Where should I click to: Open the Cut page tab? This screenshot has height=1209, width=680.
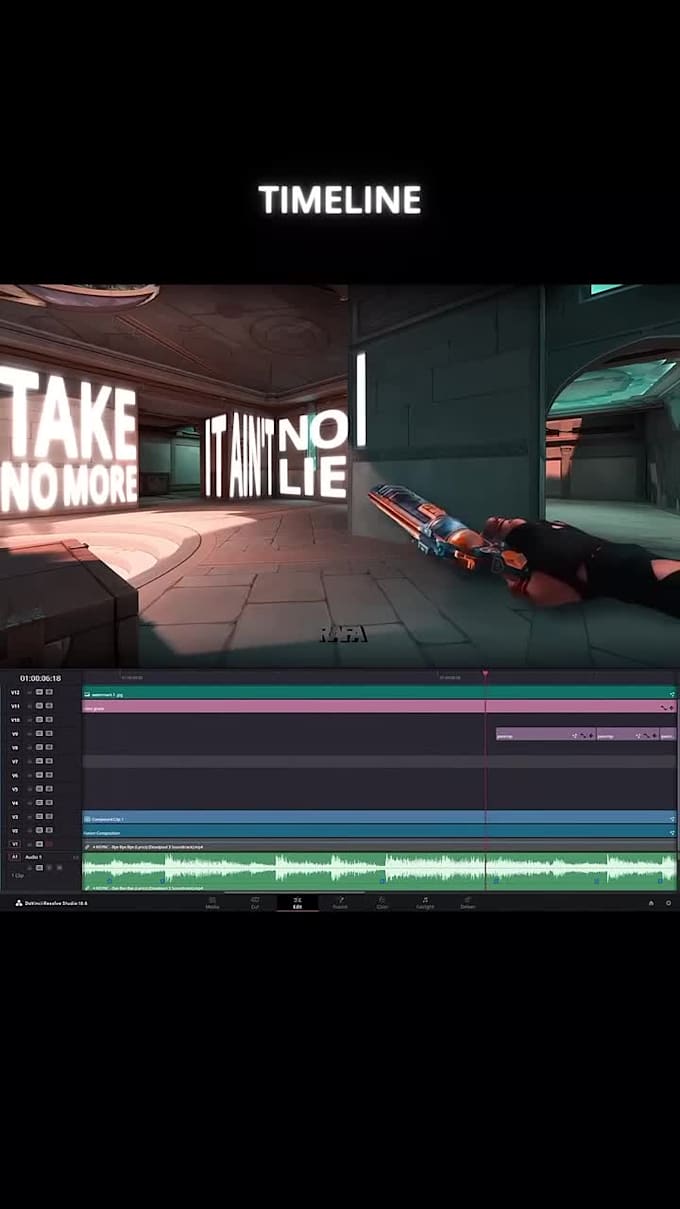click(255, 903)
